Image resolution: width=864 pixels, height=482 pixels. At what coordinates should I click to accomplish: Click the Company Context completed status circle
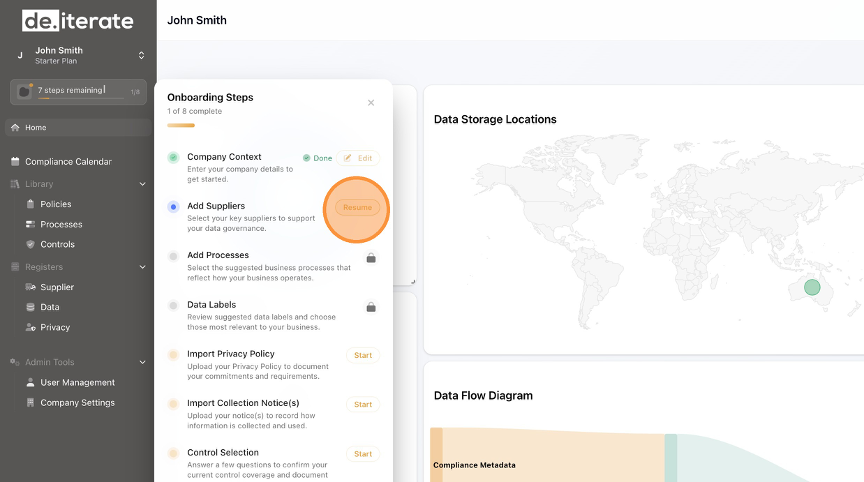click(x=173, y=157)
